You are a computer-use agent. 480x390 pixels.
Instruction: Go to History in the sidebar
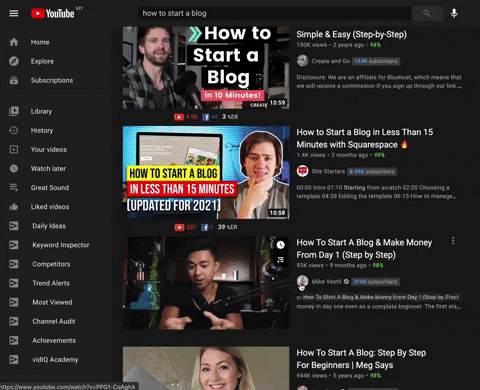tap(42, 130)
